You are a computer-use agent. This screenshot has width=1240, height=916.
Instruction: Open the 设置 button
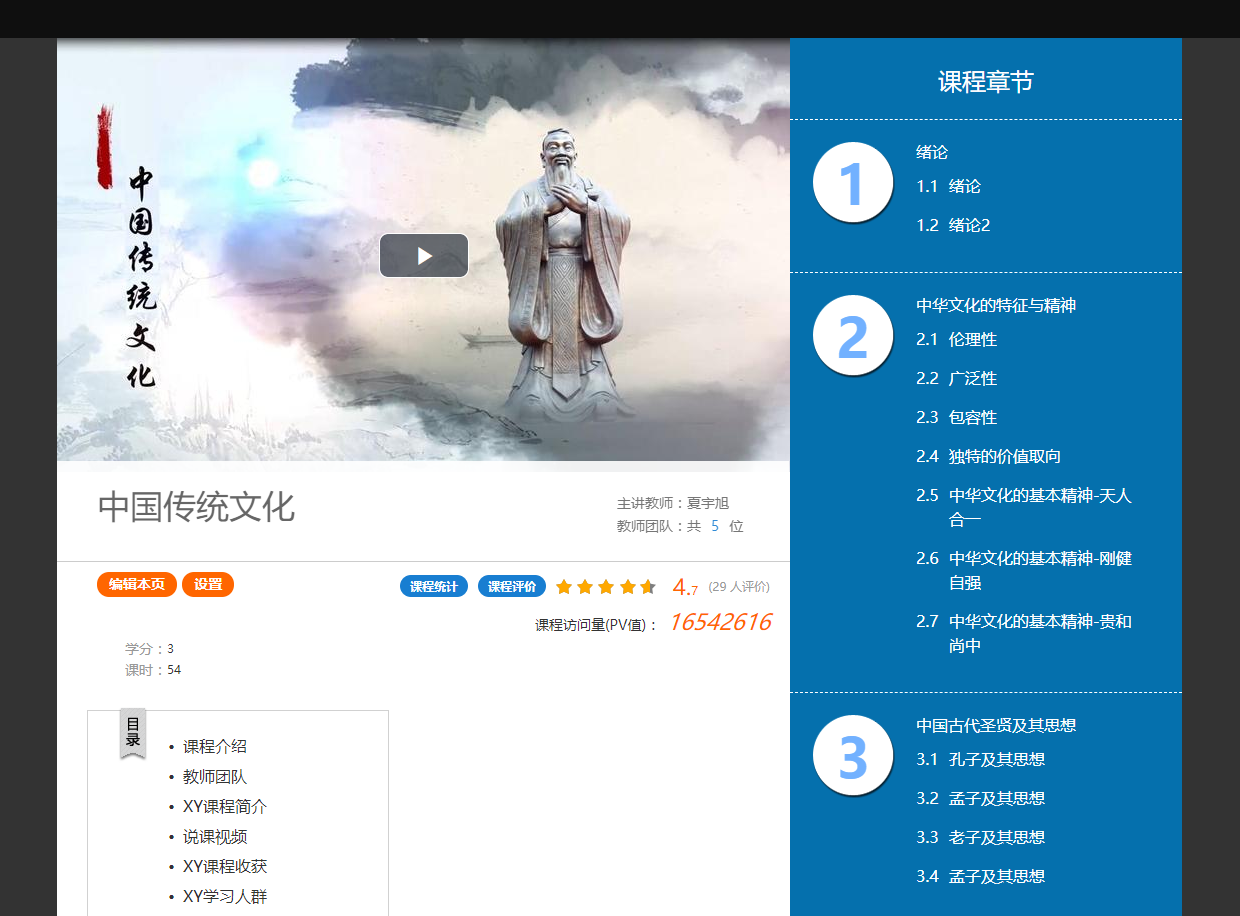[x=208, y=585]
